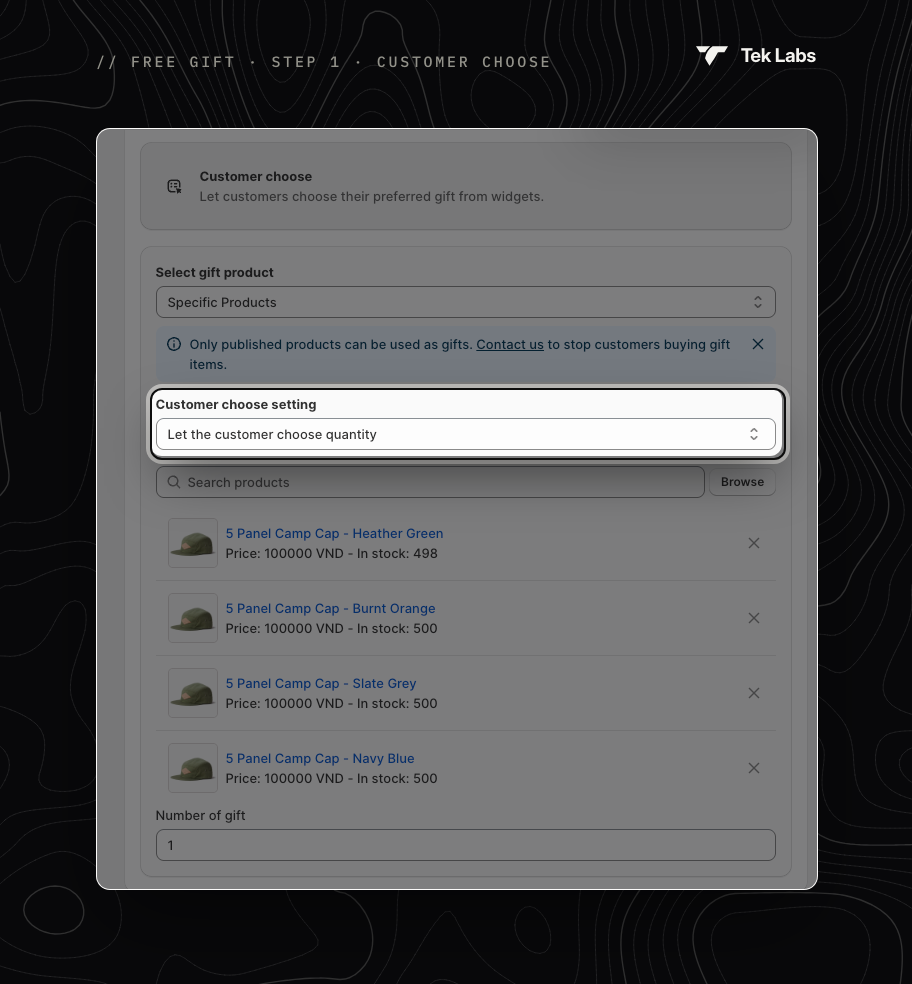
Task: Remove Burnt Orange cap from gifts
Action: 754,618
